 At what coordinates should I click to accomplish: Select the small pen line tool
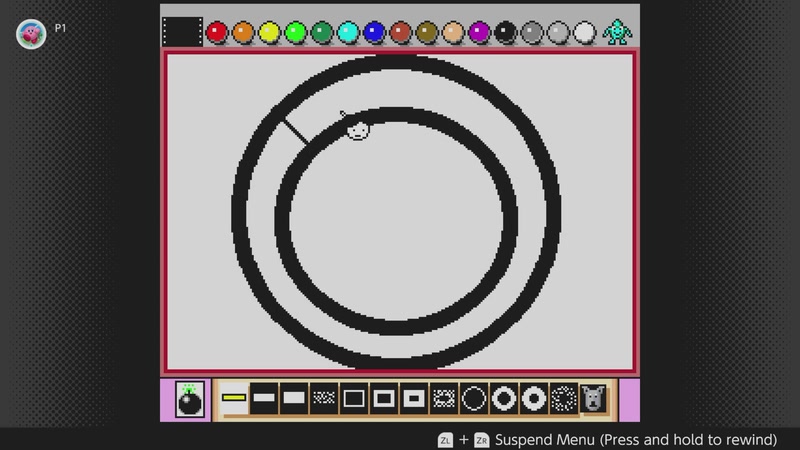click(234, 398)
